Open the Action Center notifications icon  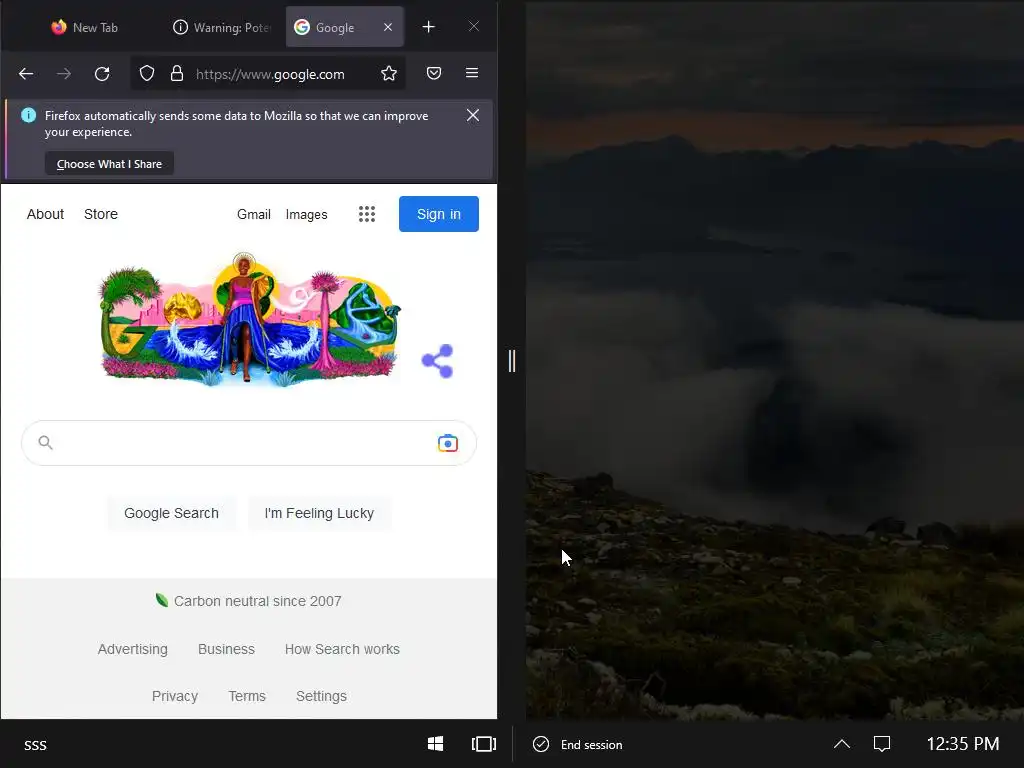[882, 744]
